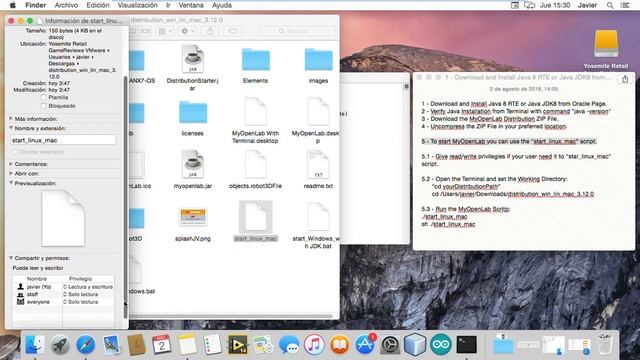Change javier privilege Lectura y escritura
Image resolution: width=640 pixels, height=360 pixels.
coord(88,287)
